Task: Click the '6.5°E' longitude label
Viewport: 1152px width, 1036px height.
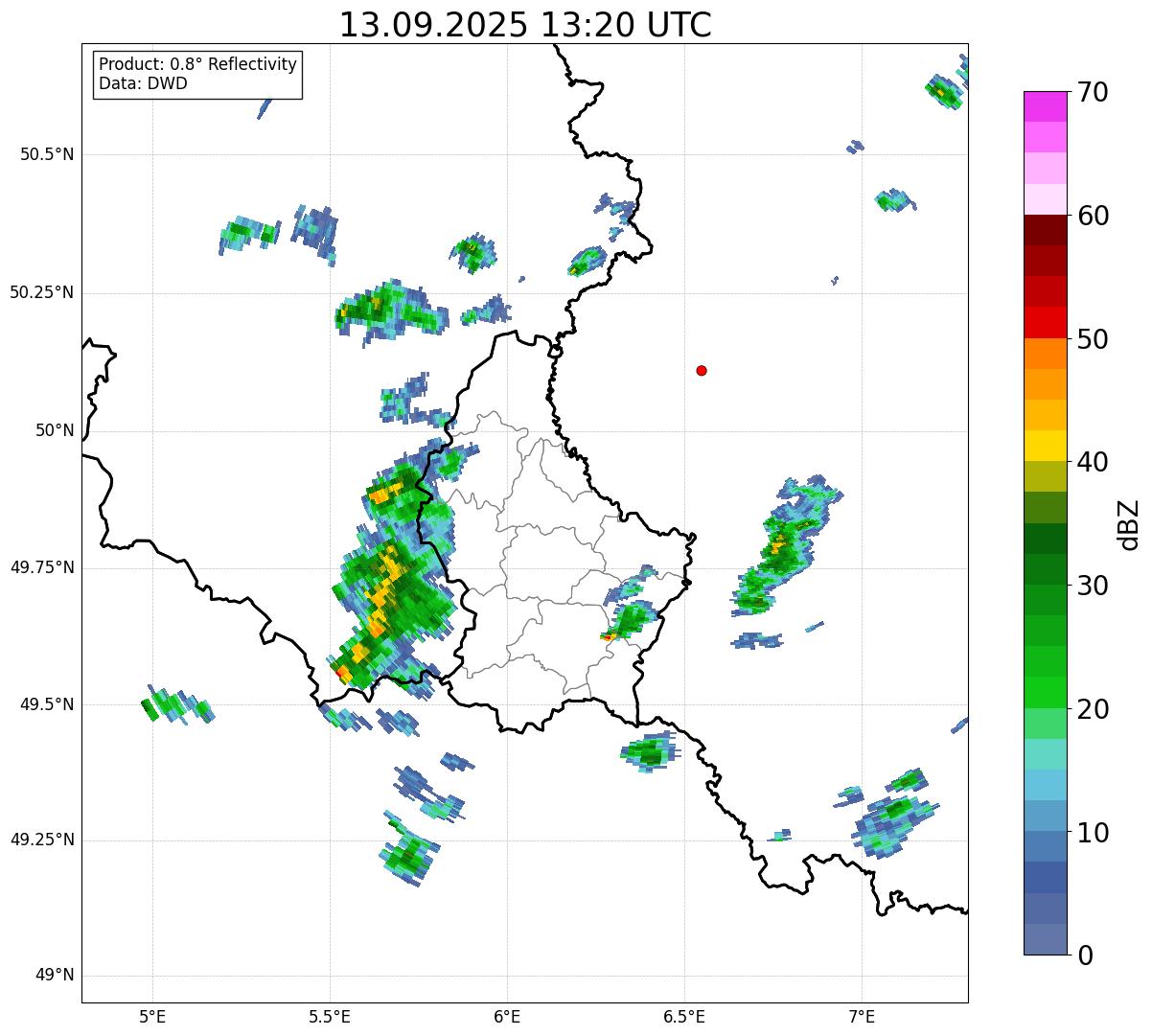Action: coord(684,1017)
